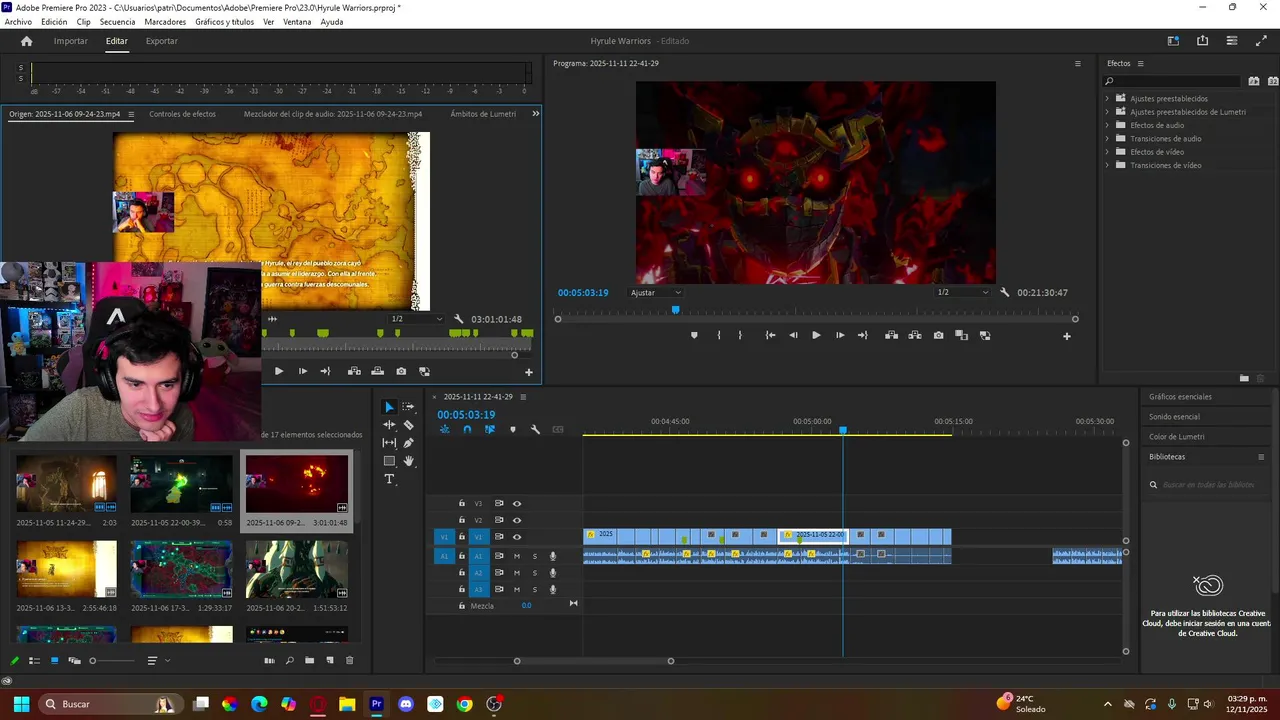The width and height of the screenshot is (1280, 720).
Task: Solo audio track A2
Action: pos(535,573)
